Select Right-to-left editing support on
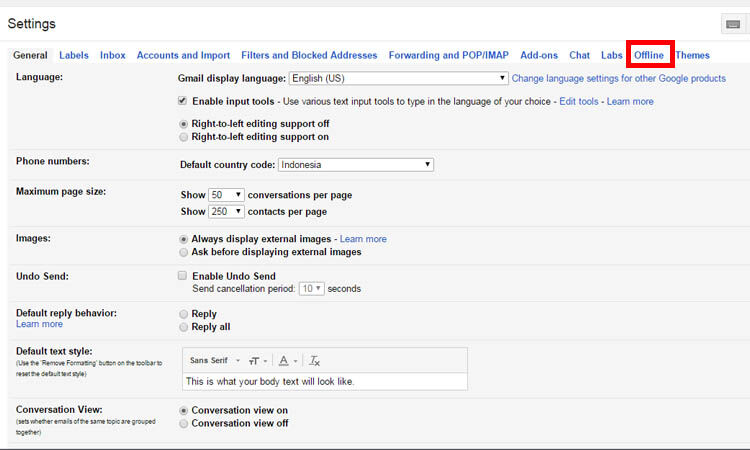Image resolution: width=750 pixels, height=450 pixels. [x=183, y=137]
